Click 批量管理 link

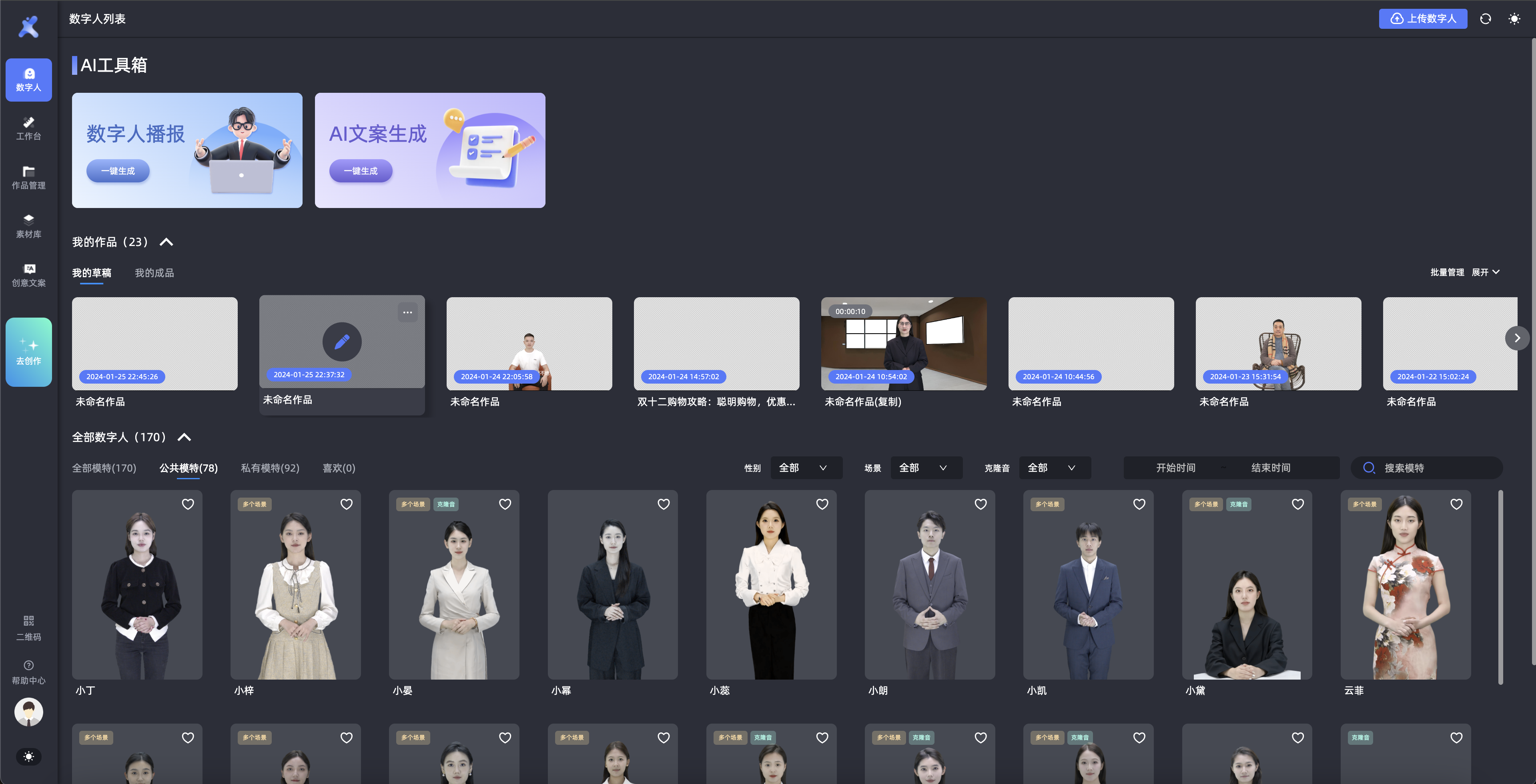pos(1447,272)
